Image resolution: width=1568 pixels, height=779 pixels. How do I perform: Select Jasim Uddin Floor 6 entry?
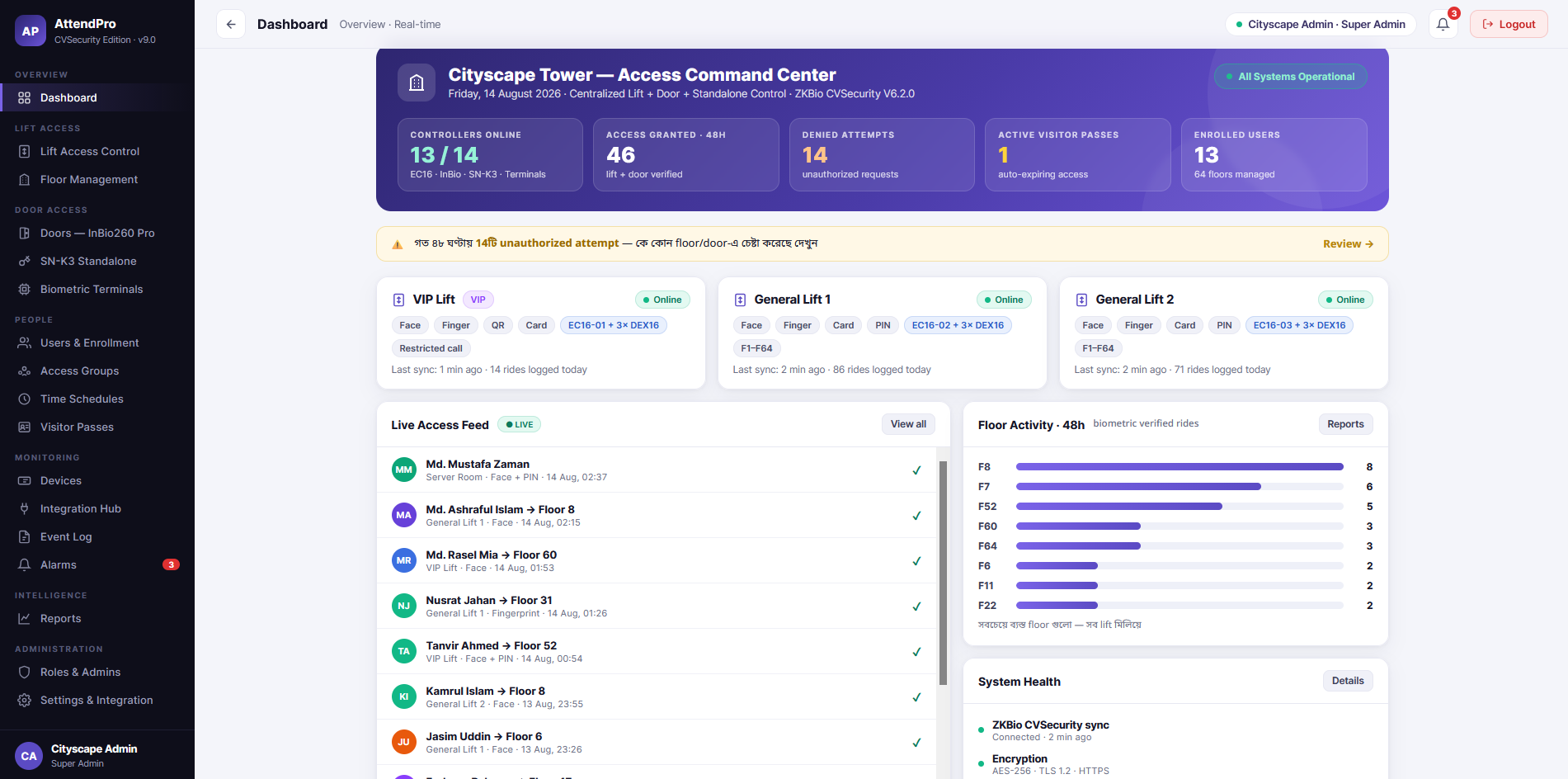657,742
